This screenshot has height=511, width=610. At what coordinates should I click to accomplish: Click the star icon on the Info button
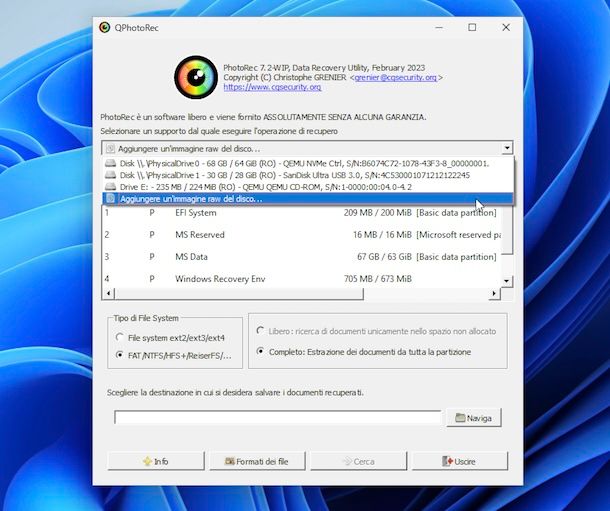[147, 461]
